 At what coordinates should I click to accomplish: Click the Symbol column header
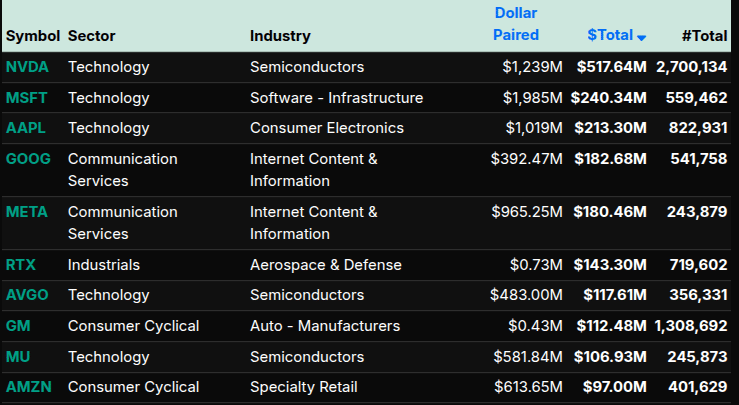pos(32,36)
